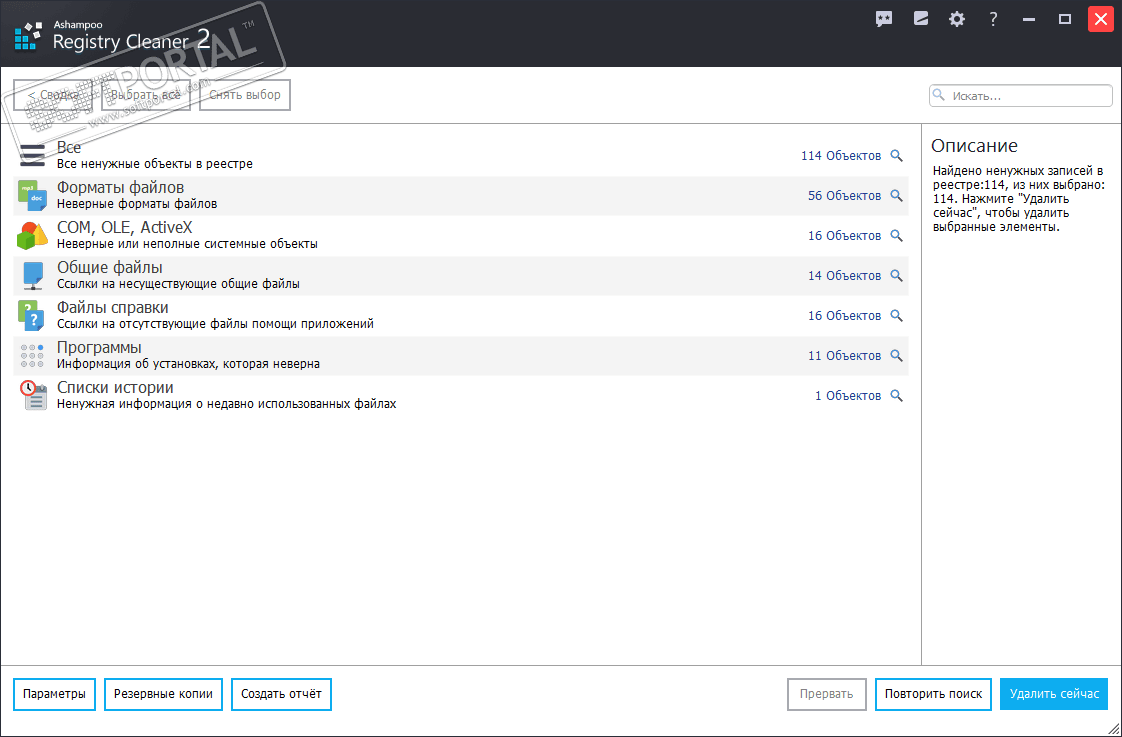Click Создать отчёт button
The image size is (1122, 737).
(281, 694)
